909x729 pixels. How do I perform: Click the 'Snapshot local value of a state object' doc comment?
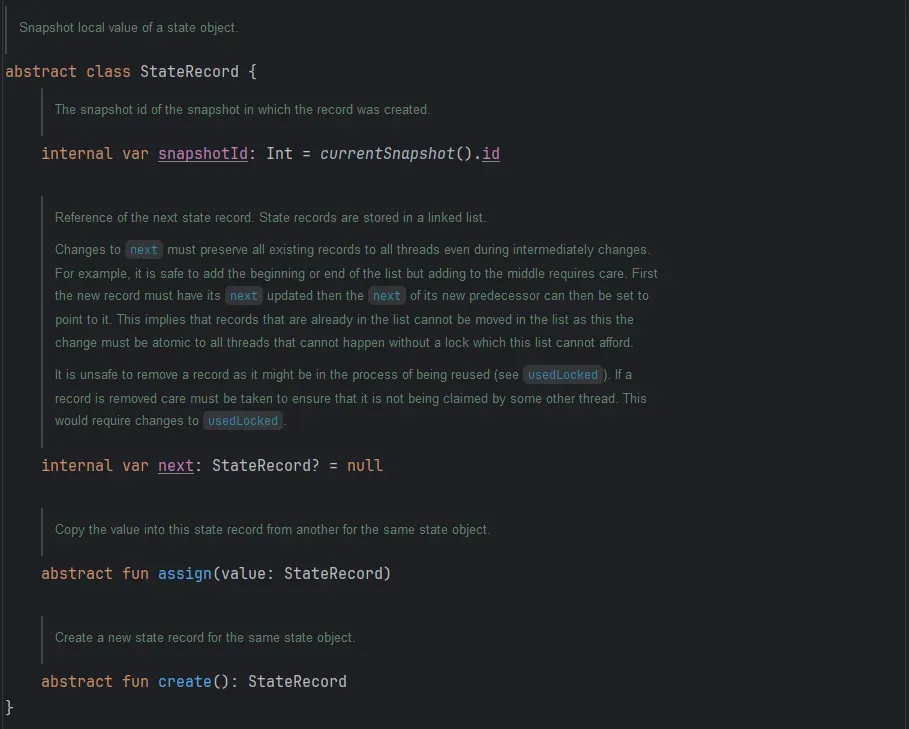(128, 28)
